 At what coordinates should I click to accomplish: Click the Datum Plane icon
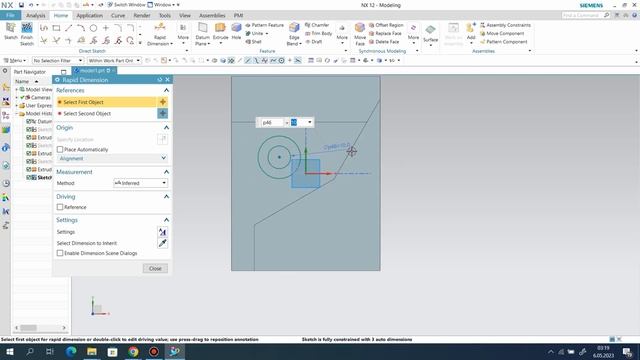tap(202, 28)
